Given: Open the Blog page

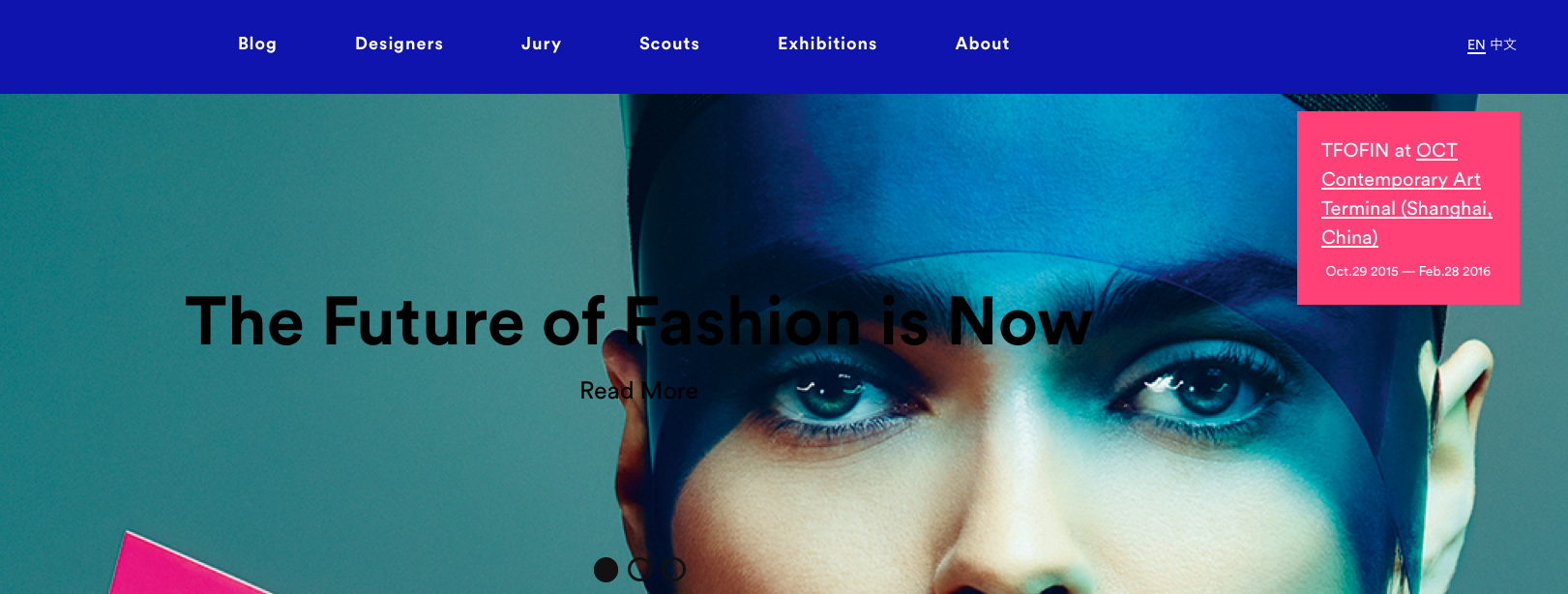Looking at the screenshot, I should click(x=257, y=44).
